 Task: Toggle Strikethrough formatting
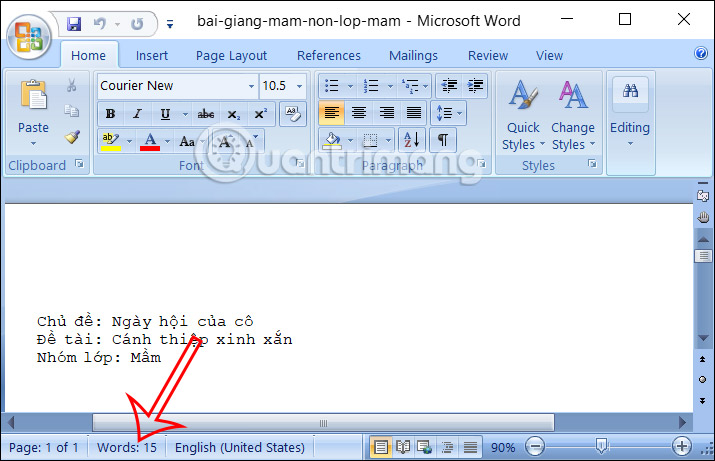tap(206, 114)
